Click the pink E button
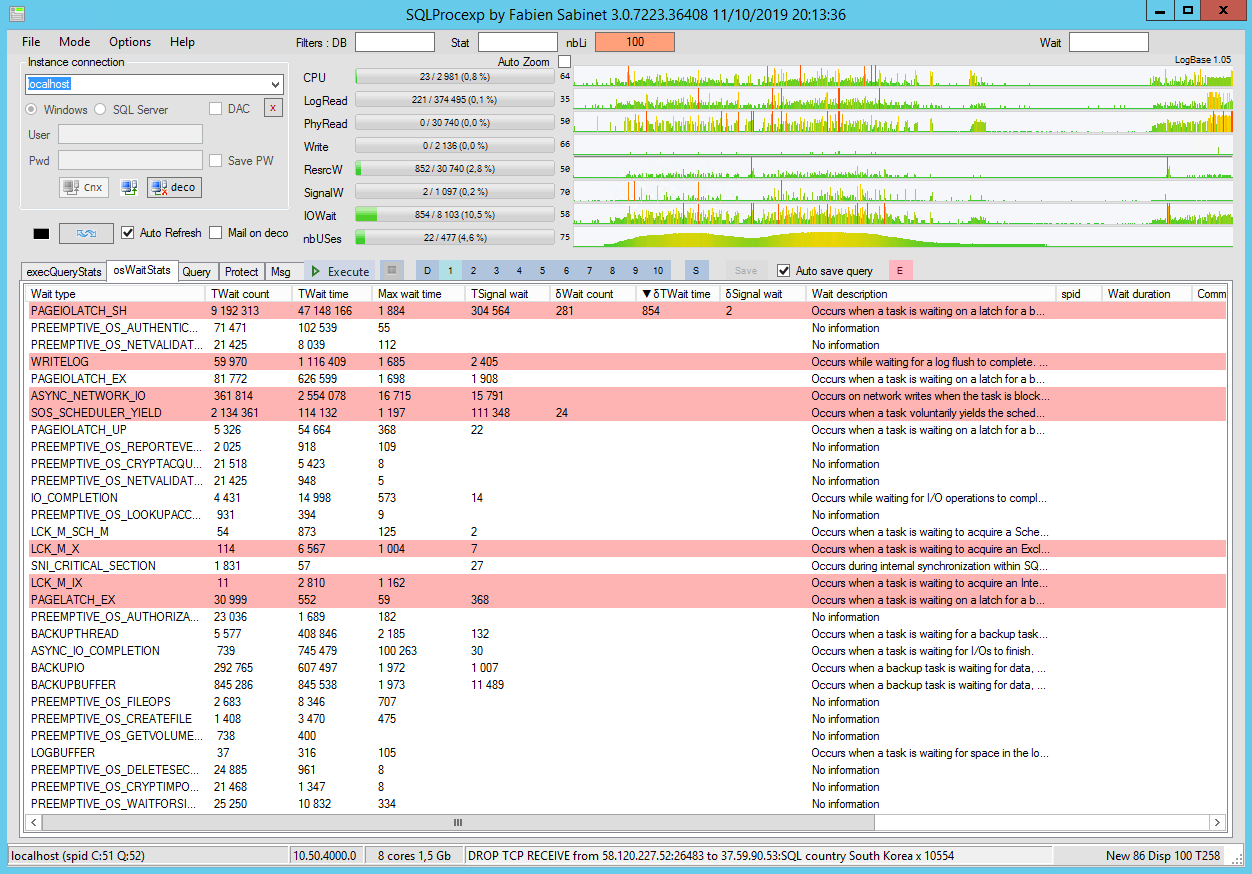 point(900,271)
